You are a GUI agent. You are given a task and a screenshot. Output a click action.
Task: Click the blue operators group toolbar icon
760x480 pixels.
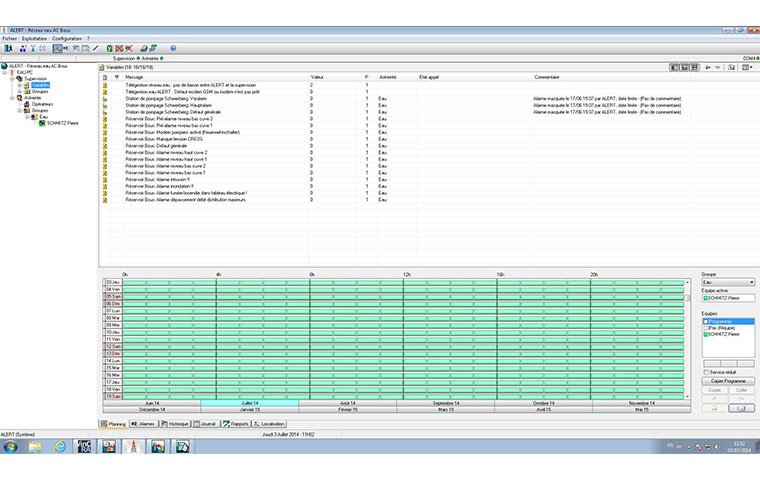pyautogui.click(x=23, y=48)
